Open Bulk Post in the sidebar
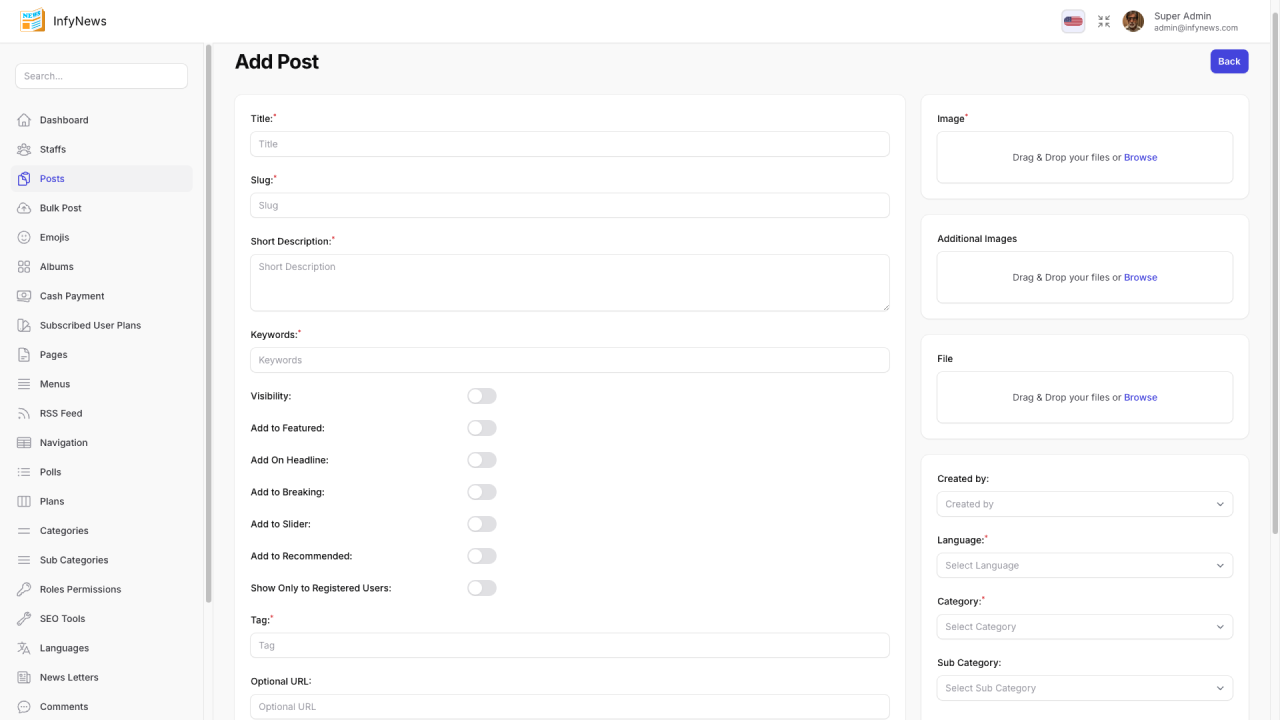This screenshot has width=1280, height=720. pyautogui.click(x=60, y=208)
